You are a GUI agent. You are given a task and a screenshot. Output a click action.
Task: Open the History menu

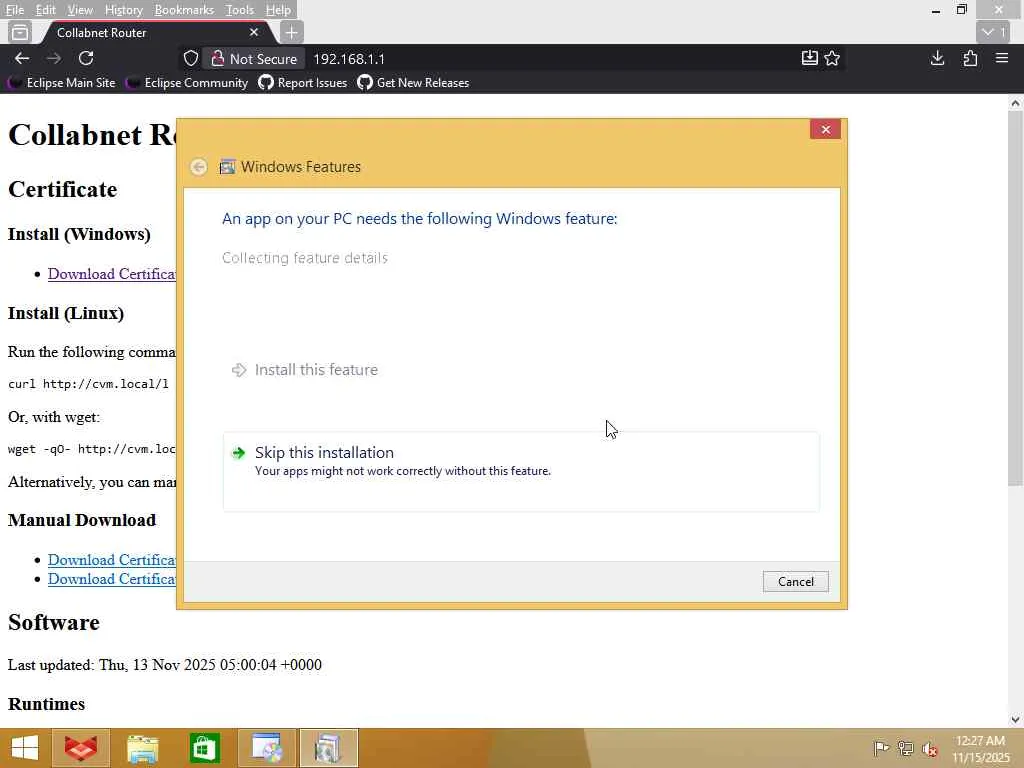click(123, 10)
